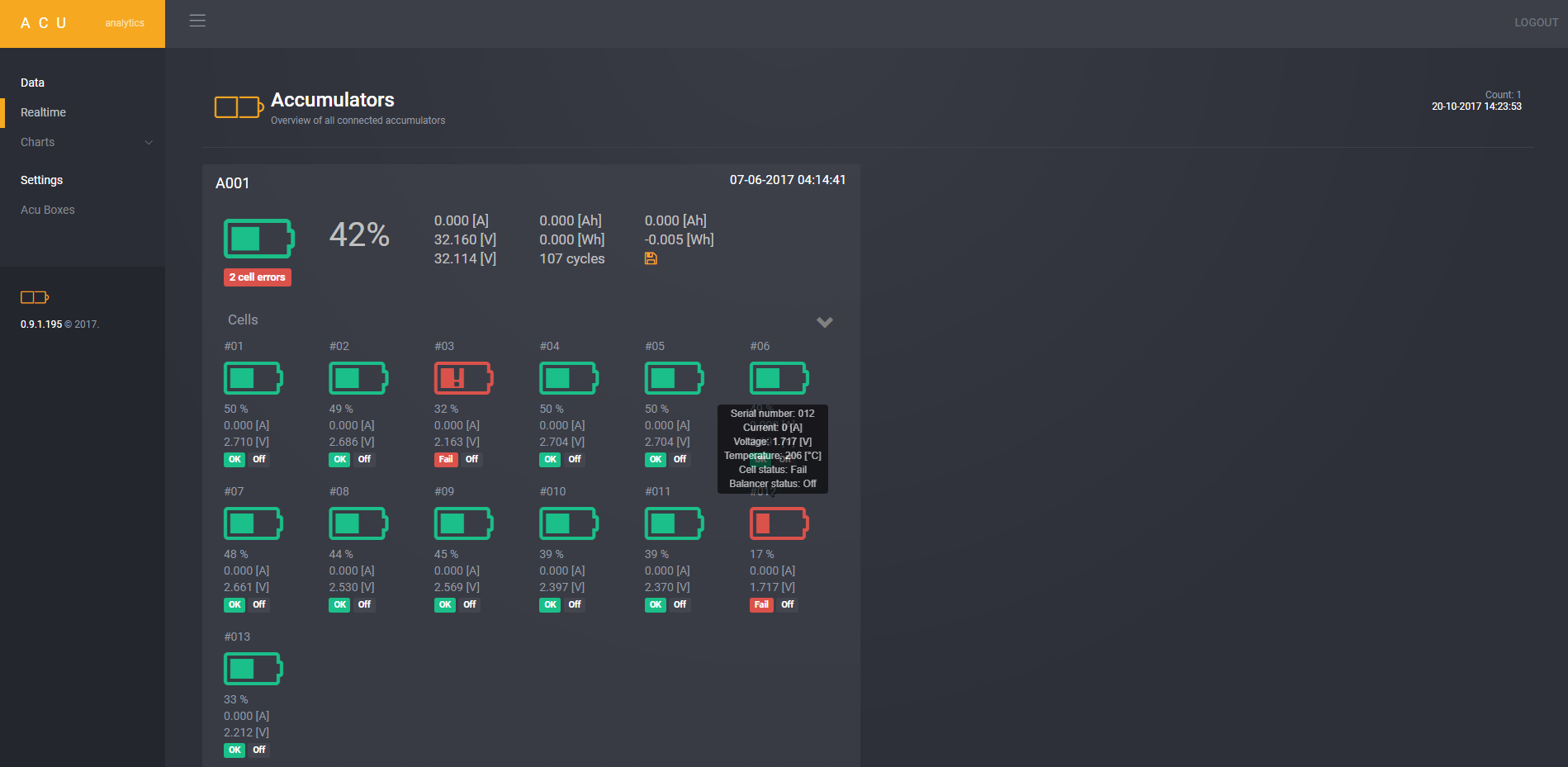Select cell #02 battery icon
Screen dimensions: 1568x767
pyautogui.click(x=358, y=378)
